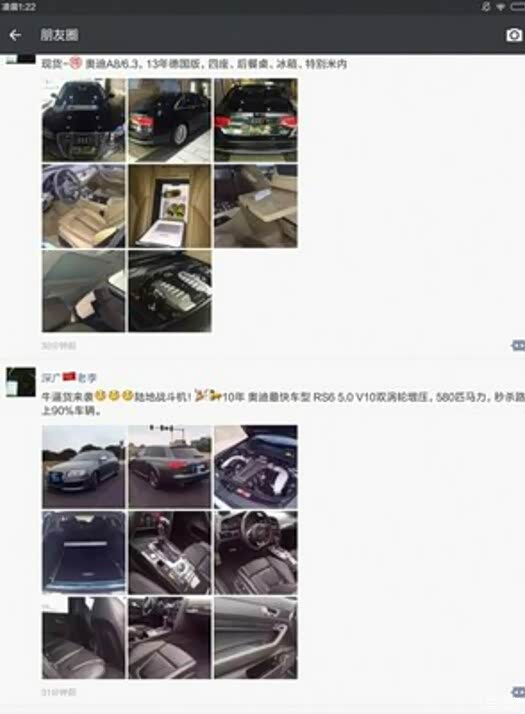Open the 深广老李 username link
This screenshot has width=525, height=714.
(69, 377)
